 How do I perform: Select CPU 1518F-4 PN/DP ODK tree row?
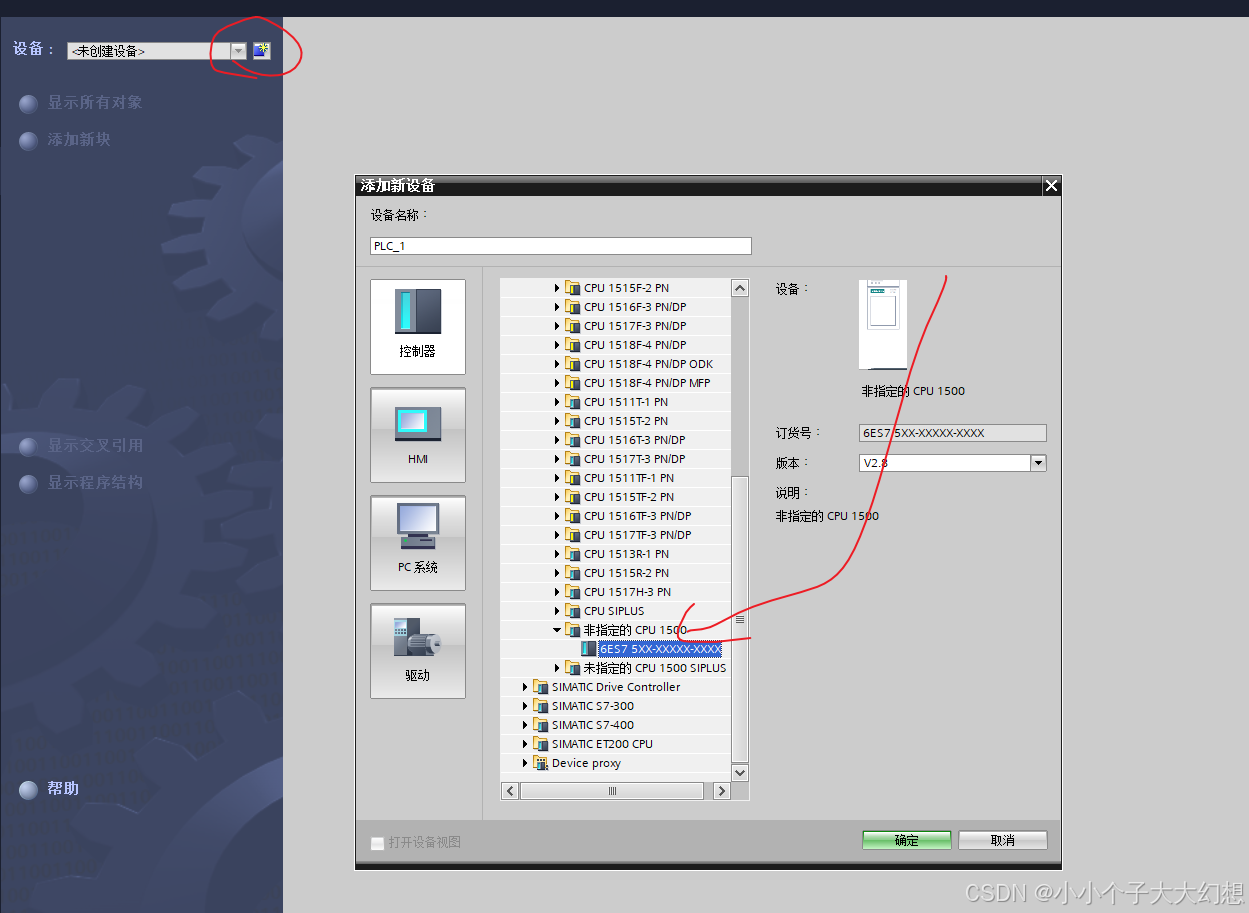point(616,364)
